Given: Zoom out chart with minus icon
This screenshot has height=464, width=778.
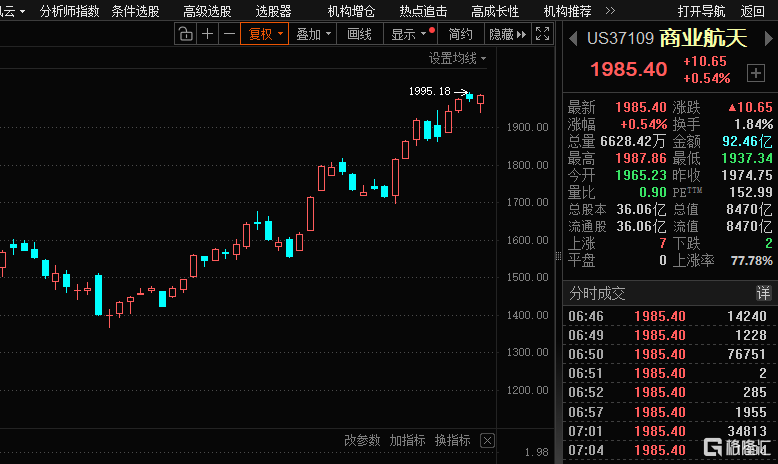Looking at the screenshot, I should pos(229,34).
